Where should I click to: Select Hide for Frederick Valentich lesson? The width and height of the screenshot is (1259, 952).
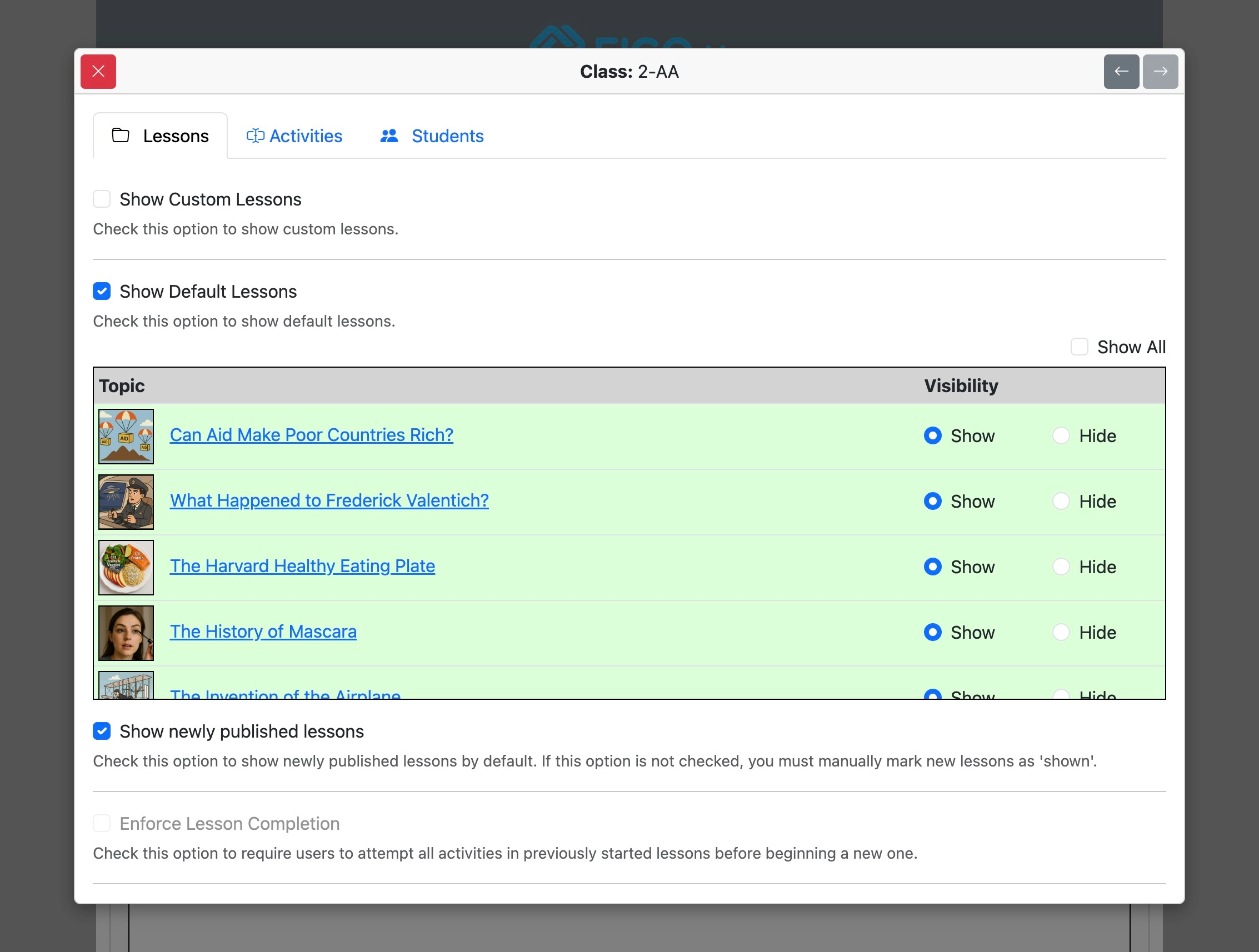(x=1061, y=502)
